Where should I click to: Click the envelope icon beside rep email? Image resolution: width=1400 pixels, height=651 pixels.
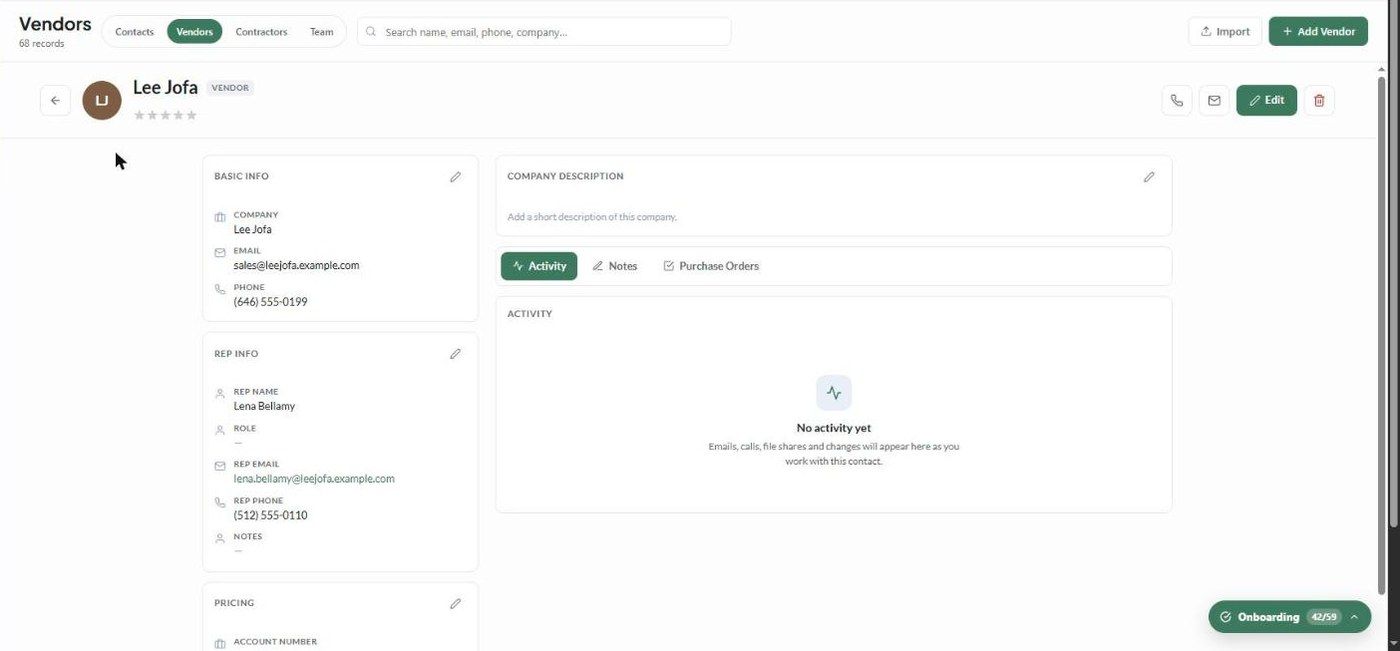pyautogui.click(x=220, y=466)
